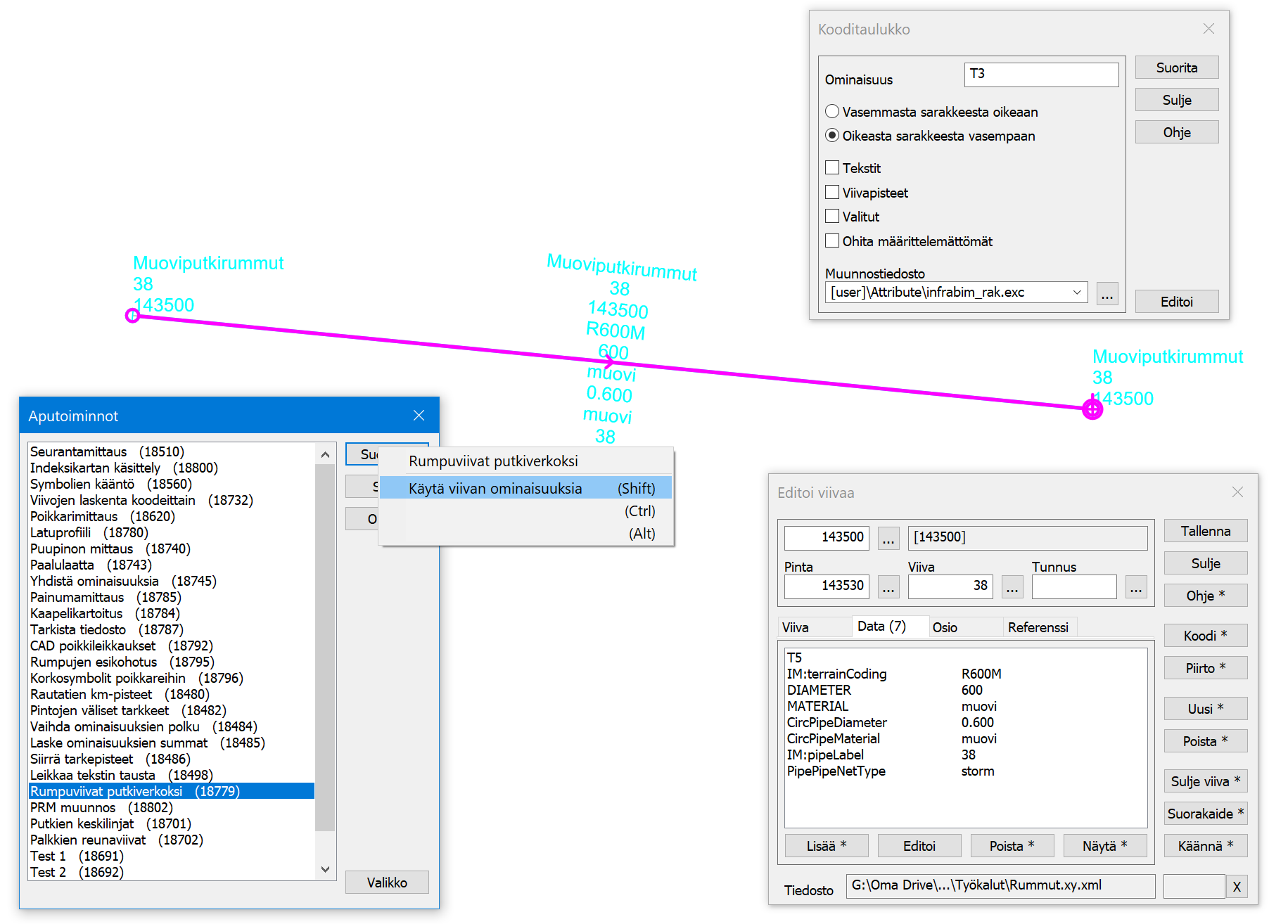The image size is (1288, 924).
Task: Click Tallenna to save the line
Action: click(x=1205, y=531)
